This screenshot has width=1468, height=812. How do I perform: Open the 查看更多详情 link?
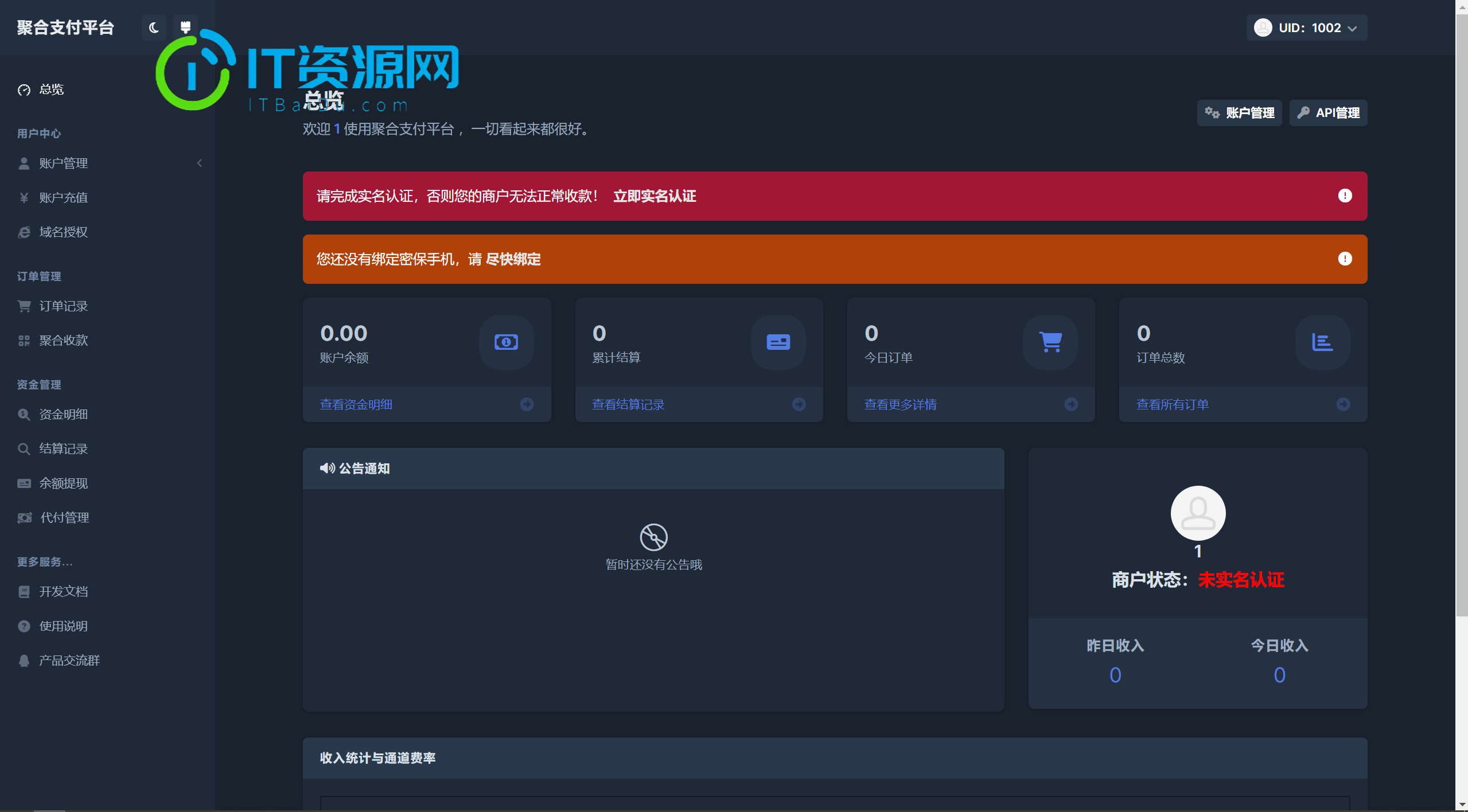pos(901,405)
